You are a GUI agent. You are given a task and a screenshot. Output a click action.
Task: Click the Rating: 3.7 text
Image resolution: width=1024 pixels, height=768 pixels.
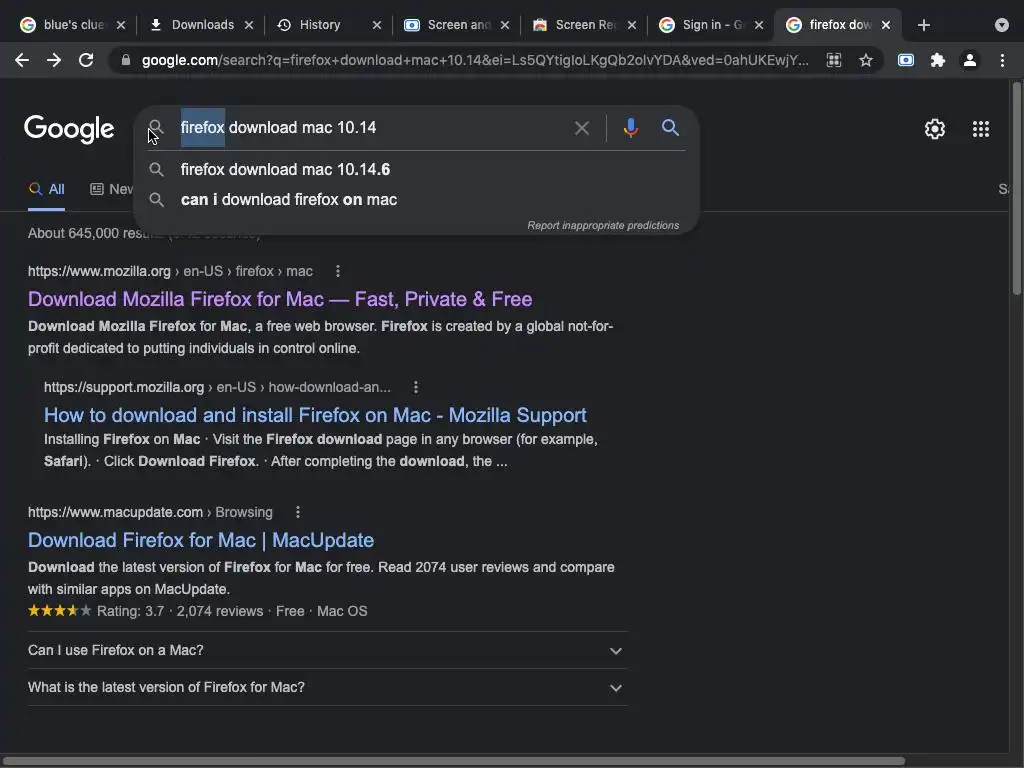(131, 611)
